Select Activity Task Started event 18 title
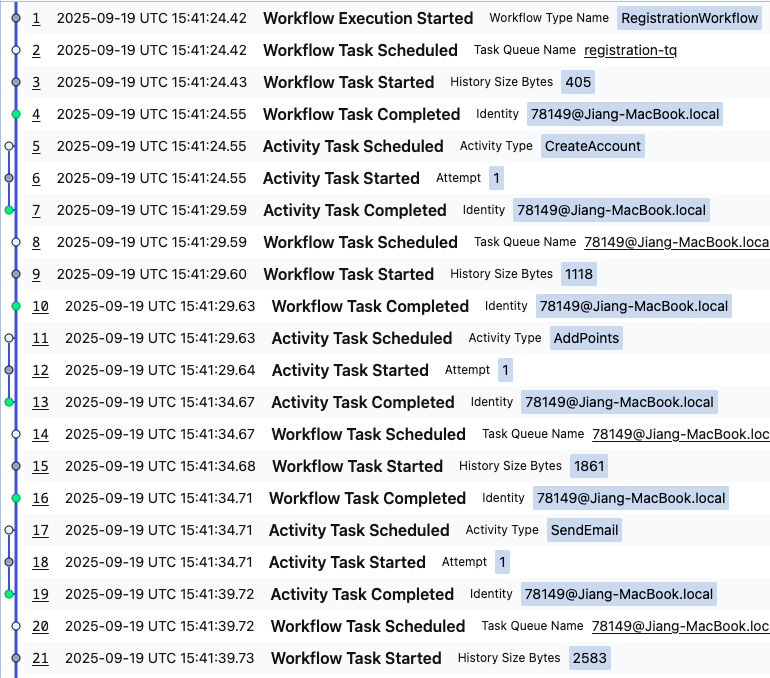 click(x=347, y=562)
